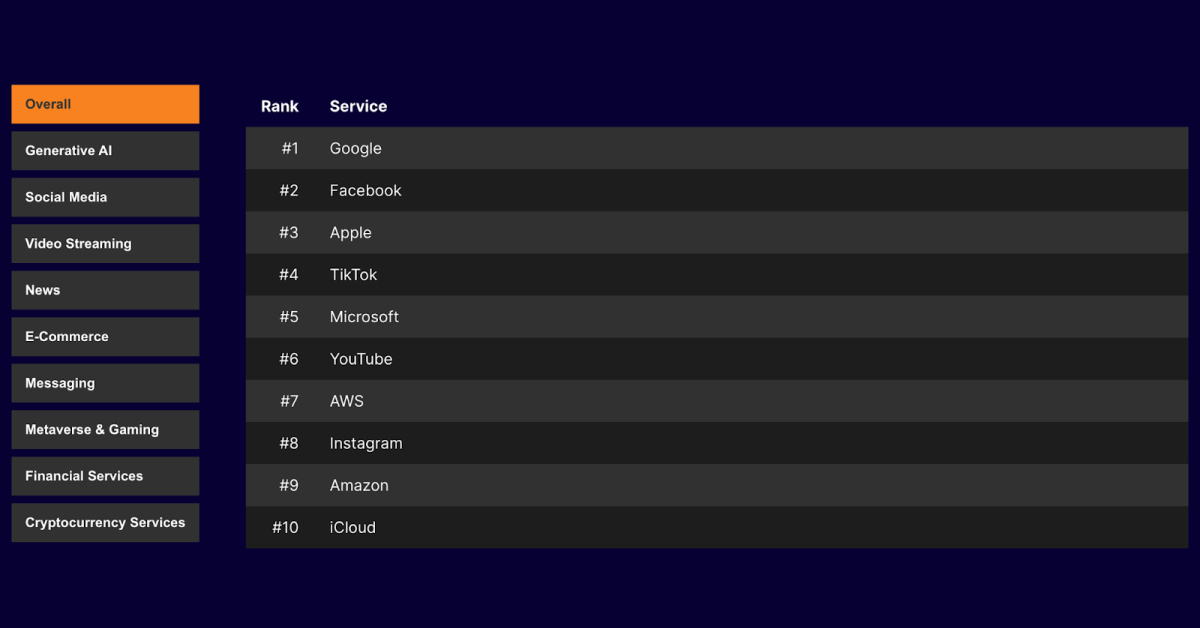View the Metaverse & Gaming tab
The image size is (1200, 628).
(105, 430)
